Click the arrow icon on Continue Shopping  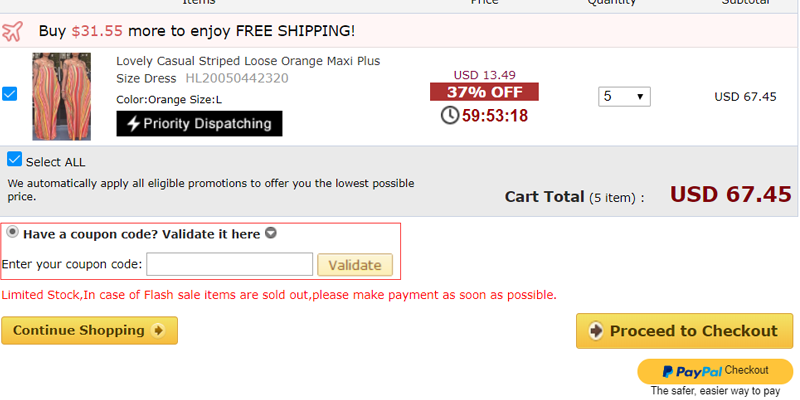point(159,331)
